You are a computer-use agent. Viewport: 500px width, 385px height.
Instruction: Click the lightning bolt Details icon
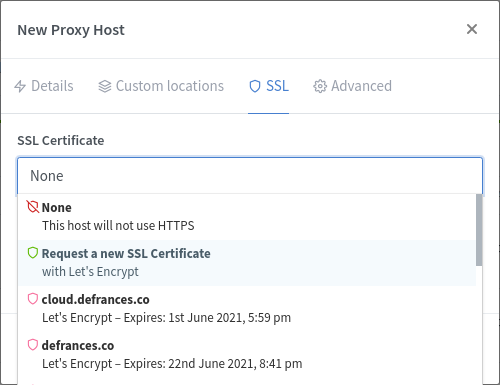click(x=20, y=86)
